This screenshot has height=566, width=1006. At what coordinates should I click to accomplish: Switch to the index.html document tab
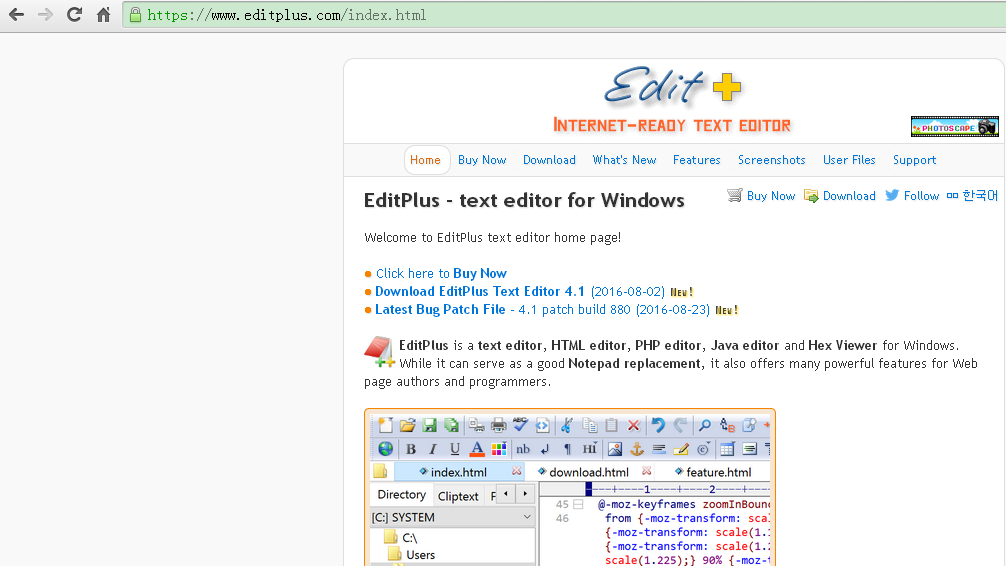click(x=458, y=472)
